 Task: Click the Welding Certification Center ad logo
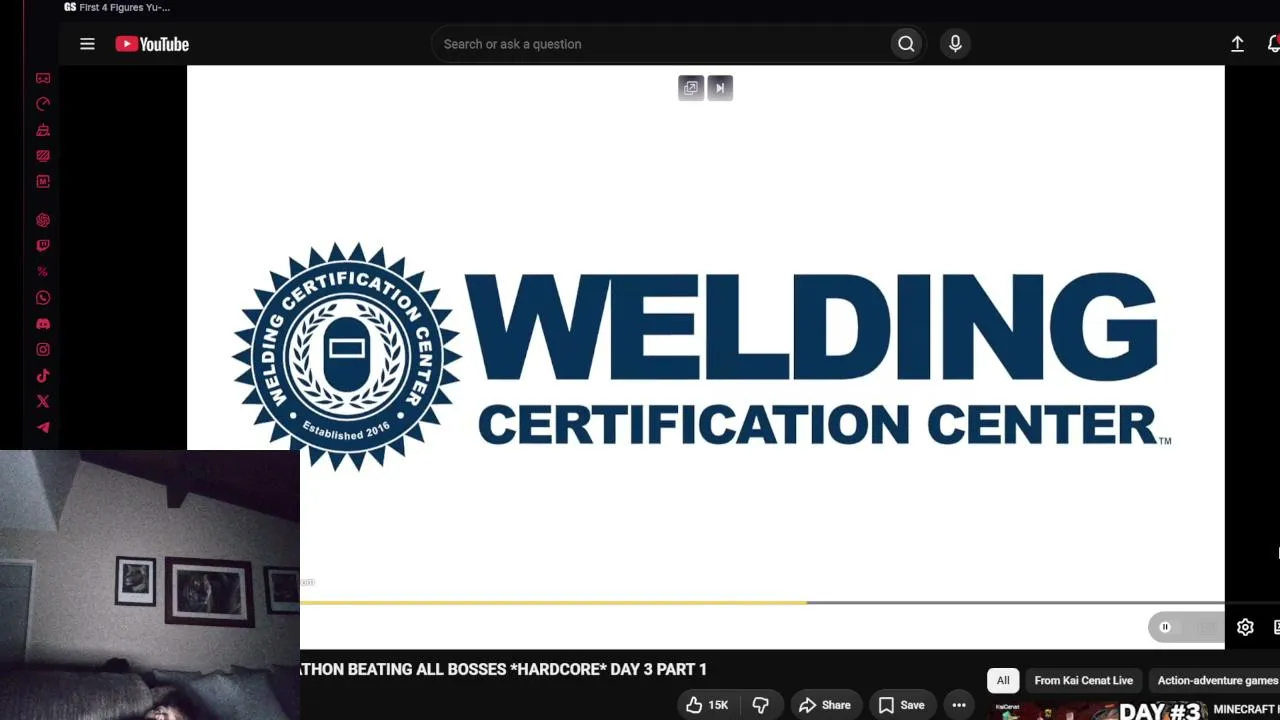[702, 357]
